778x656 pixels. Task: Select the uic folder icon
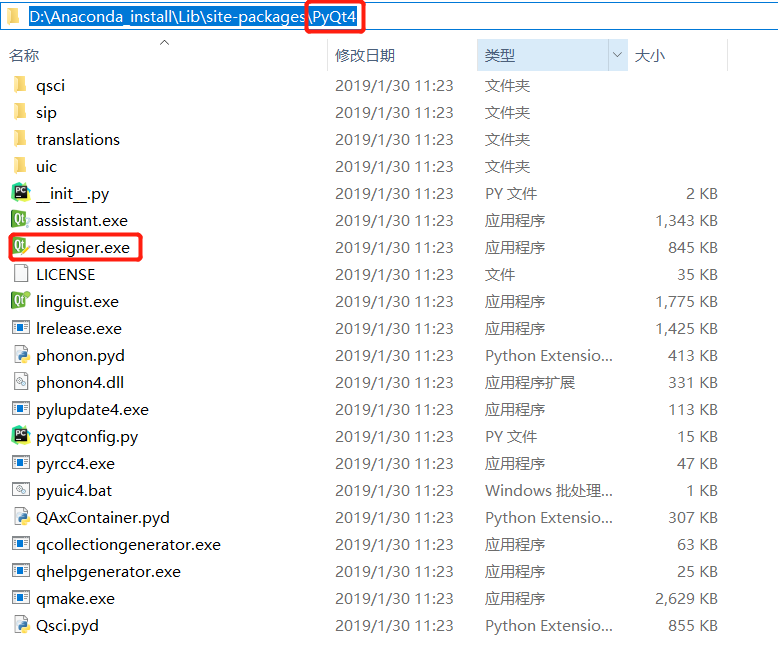coord(20,166)
